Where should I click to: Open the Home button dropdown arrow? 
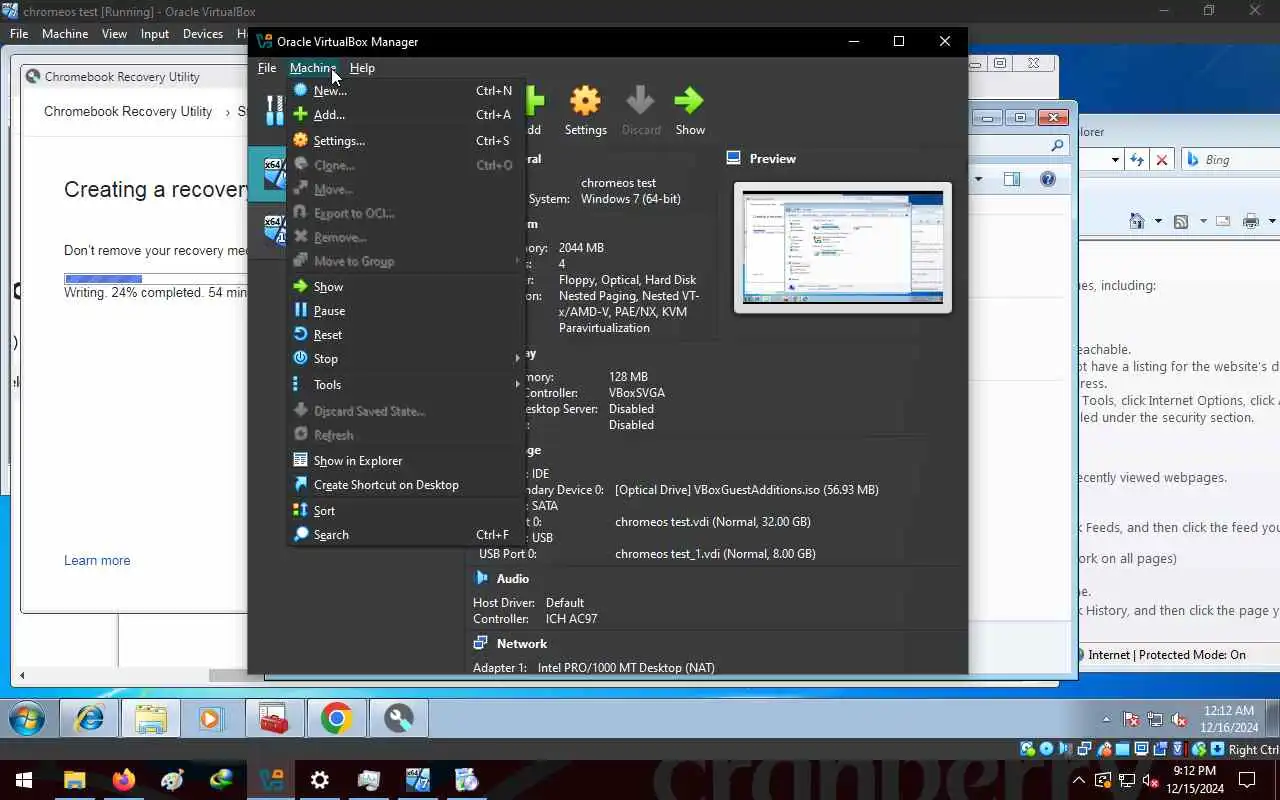(1158, 221)
